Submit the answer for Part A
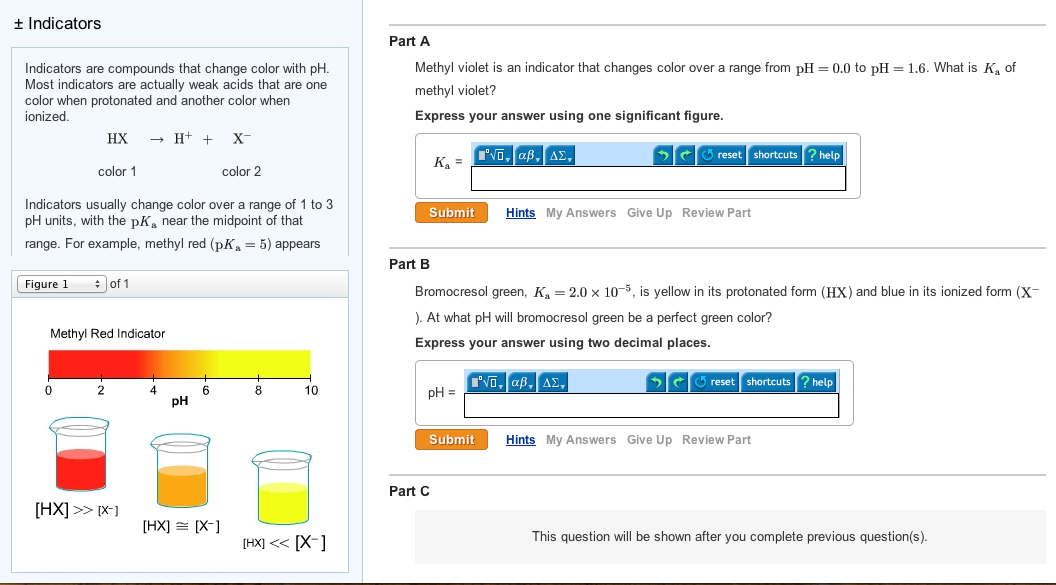This screenshot has width=1056, height=585. point(450,212)
